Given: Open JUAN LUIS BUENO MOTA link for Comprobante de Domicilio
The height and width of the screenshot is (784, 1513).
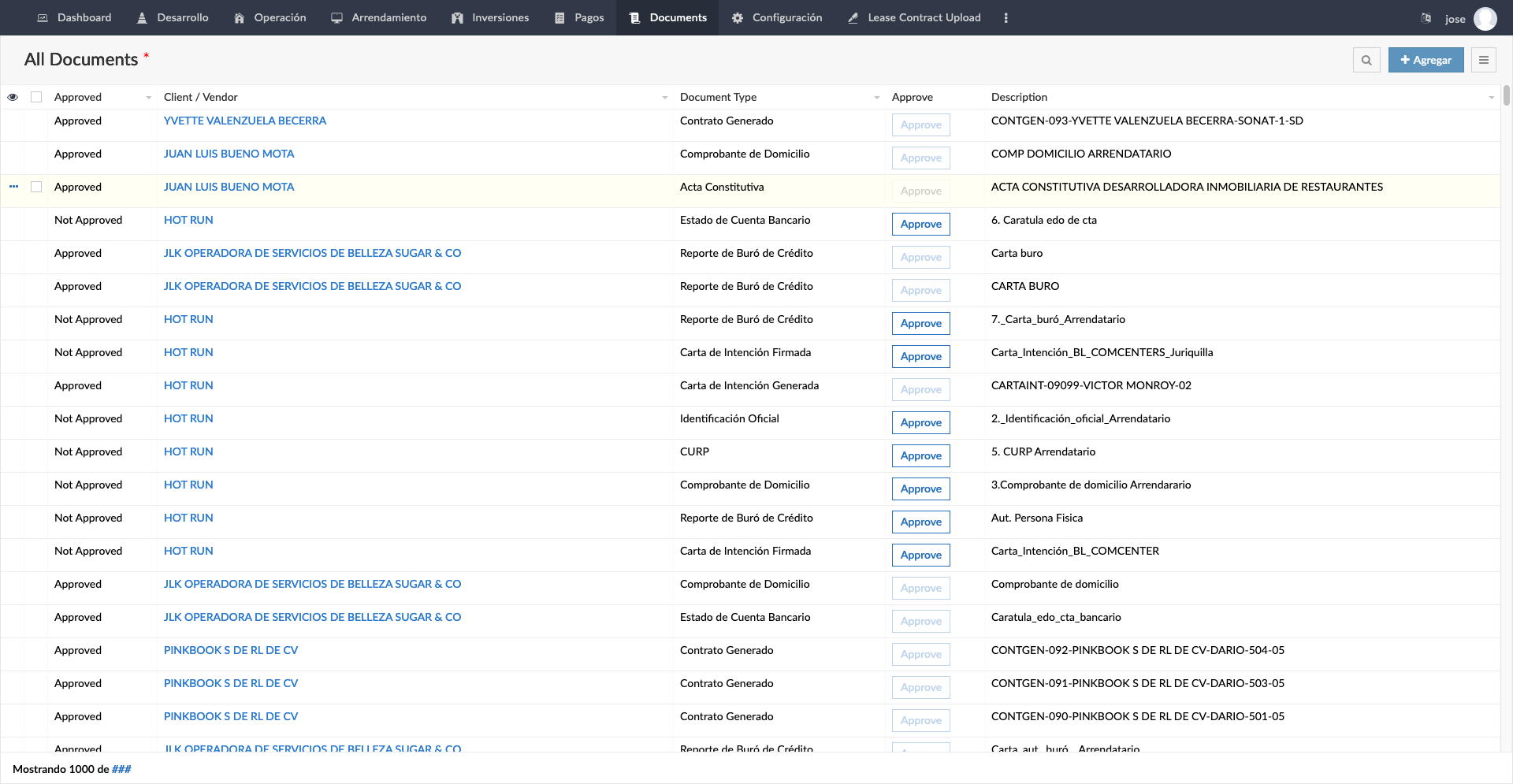Looking at the screenshot, I should 229,154.
